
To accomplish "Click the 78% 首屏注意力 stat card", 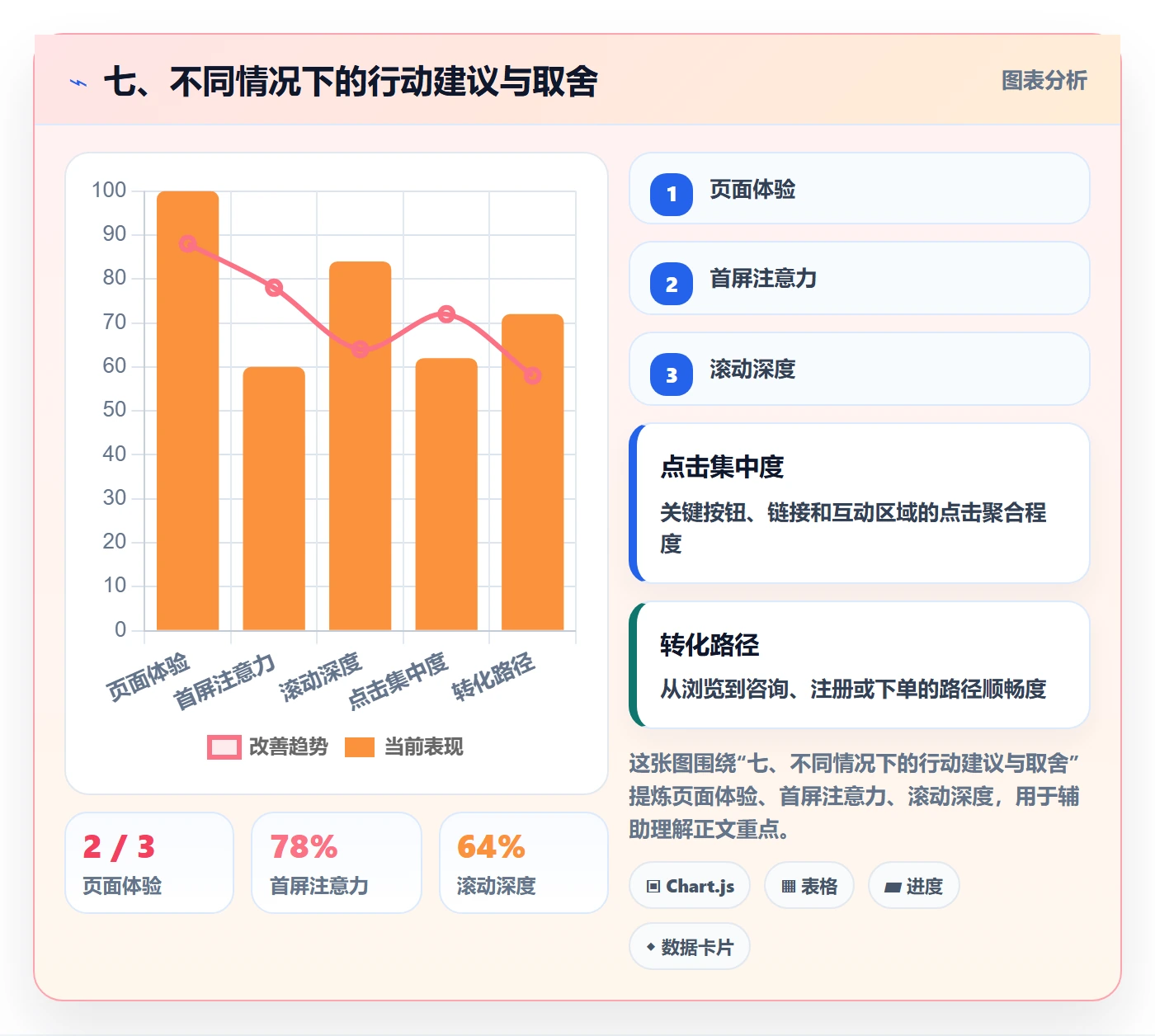I will [337, 863].
